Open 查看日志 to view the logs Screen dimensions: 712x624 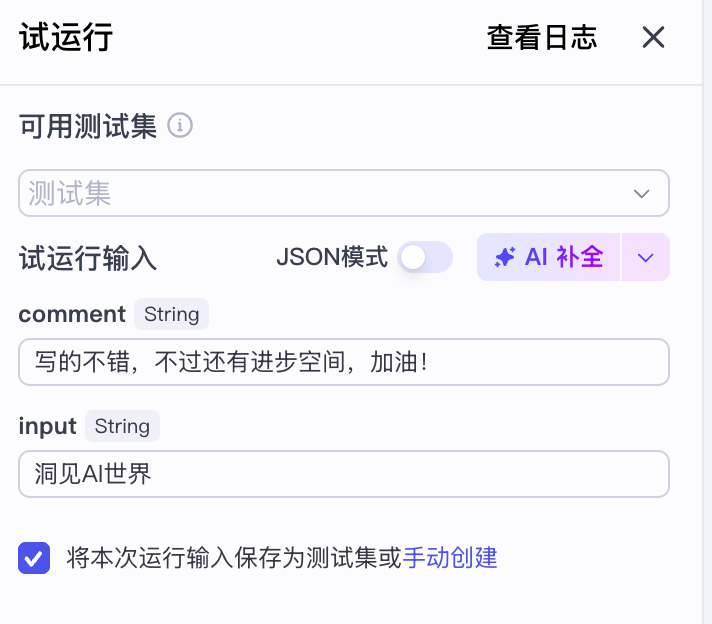point(541,38)
